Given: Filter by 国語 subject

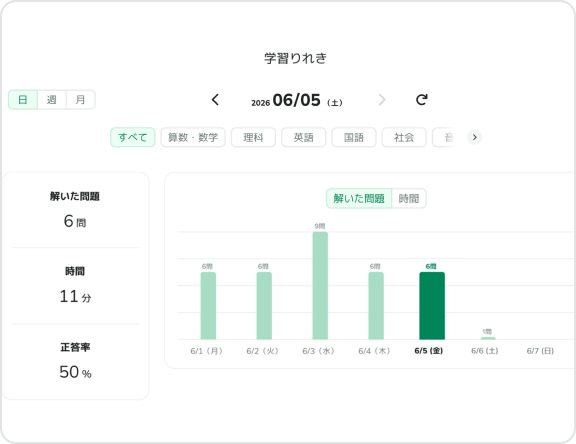Looking at the screenshot, I should [354, 137].
